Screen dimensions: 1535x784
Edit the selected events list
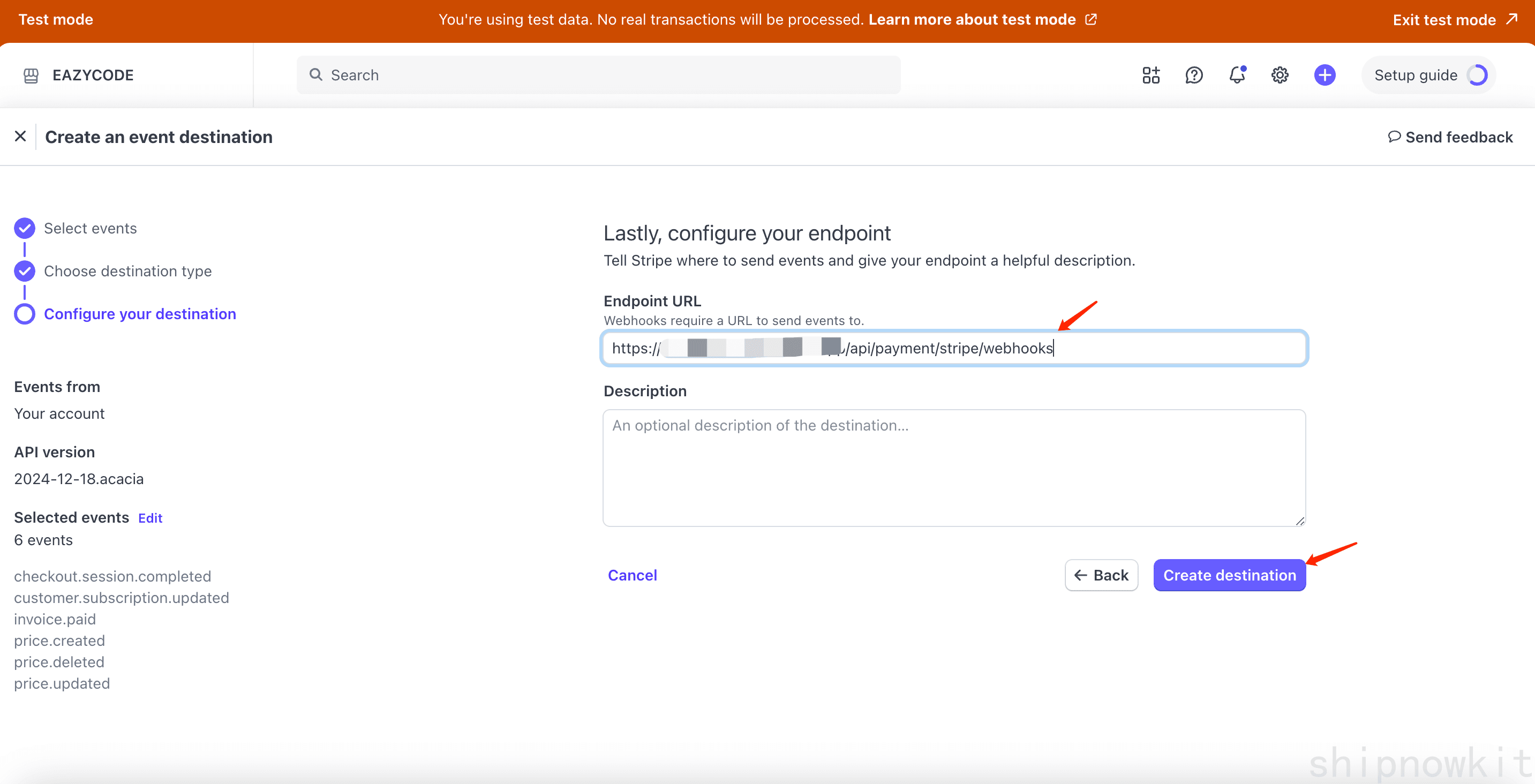tap(149, 518)
